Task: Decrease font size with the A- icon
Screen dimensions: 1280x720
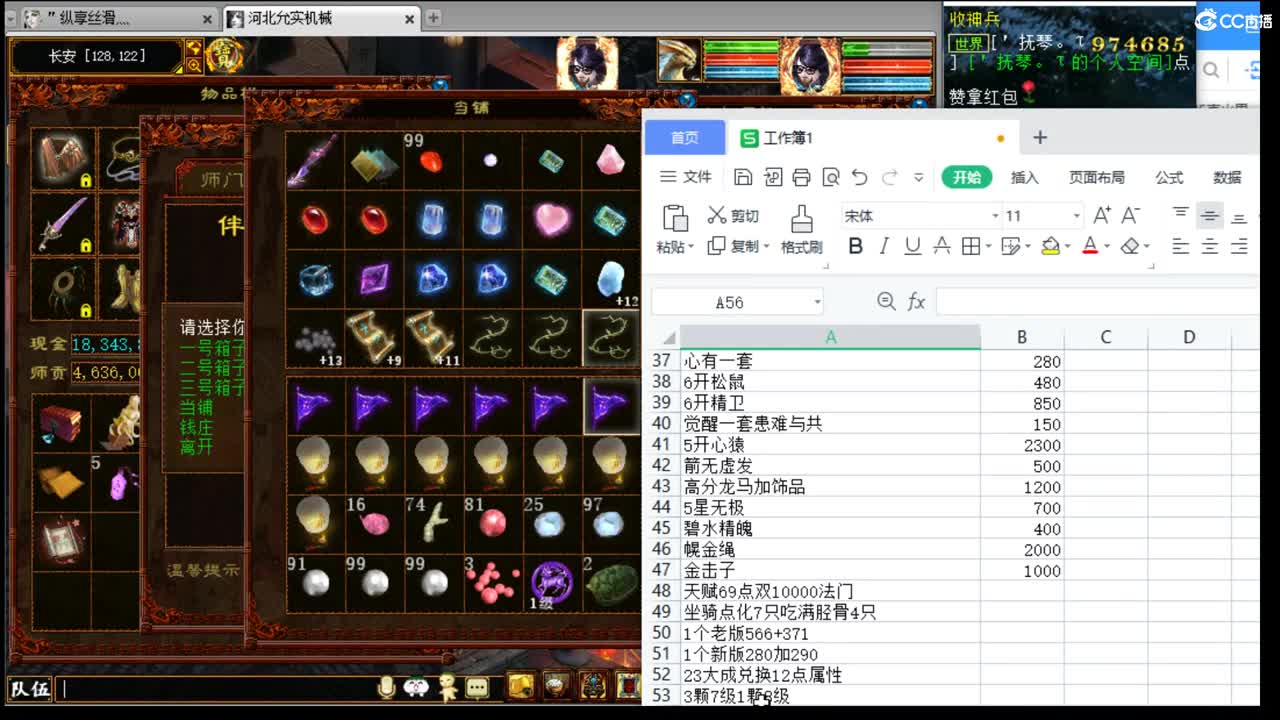Action: 1131,215
